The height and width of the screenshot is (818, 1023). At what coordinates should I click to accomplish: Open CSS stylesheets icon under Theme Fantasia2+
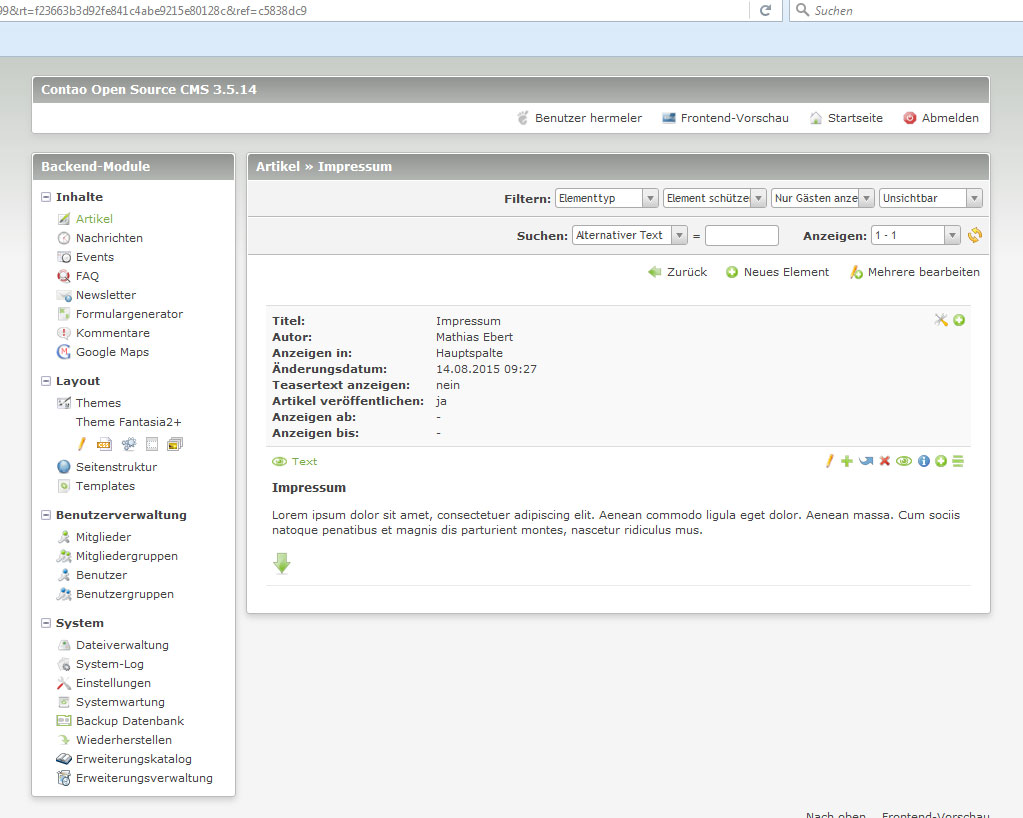pos(104,444)
